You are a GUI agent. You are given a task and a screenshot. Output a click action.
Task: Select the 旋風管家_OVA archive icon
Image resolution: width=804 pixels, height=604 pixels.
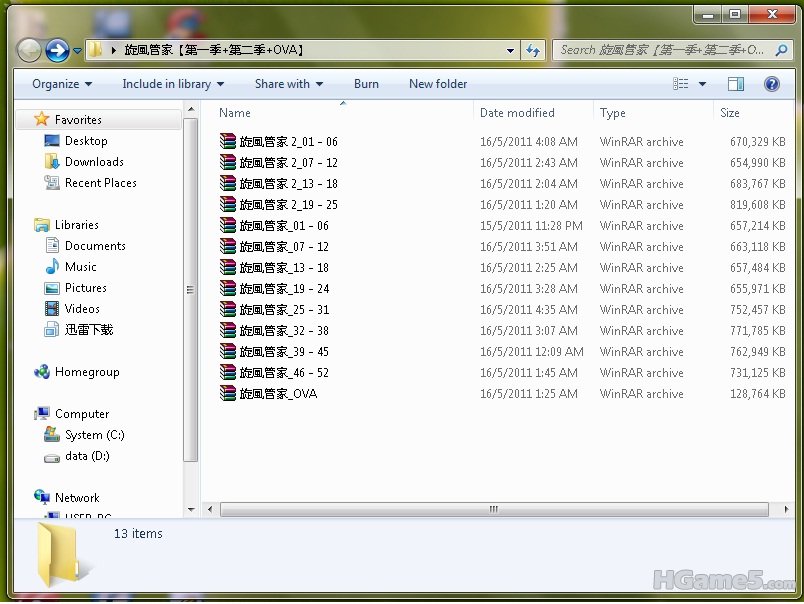[x=228, y=394]
